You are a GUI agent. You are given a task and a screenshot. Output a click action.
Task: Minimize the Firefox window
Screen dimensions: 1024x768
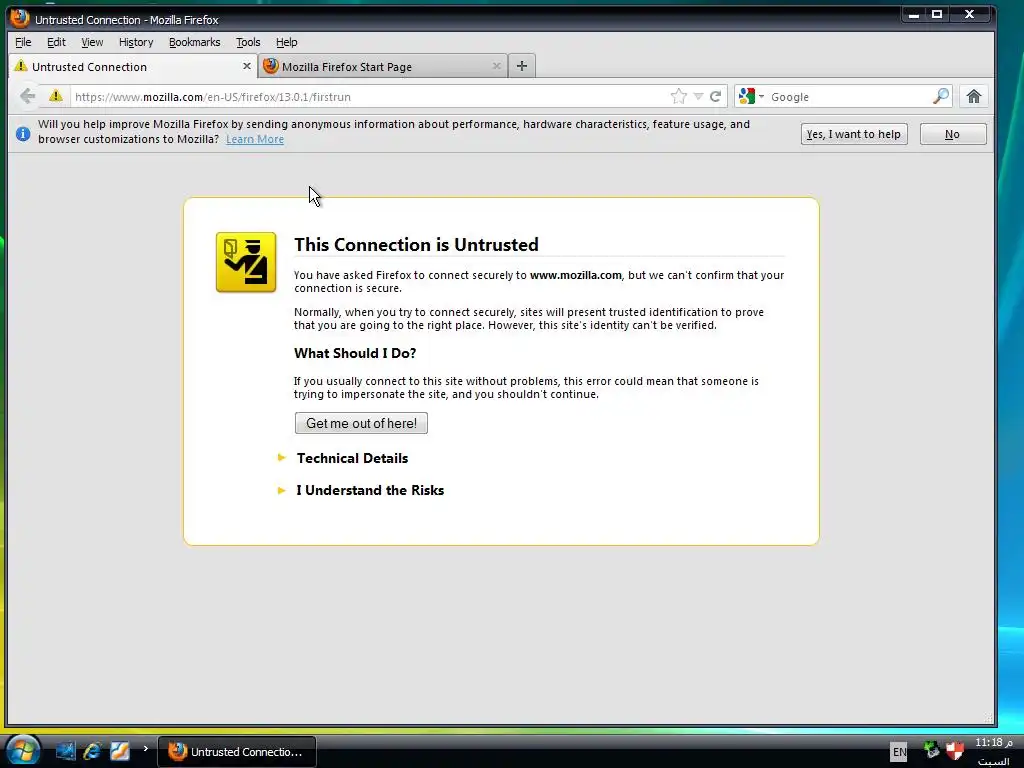click(914, 14)
